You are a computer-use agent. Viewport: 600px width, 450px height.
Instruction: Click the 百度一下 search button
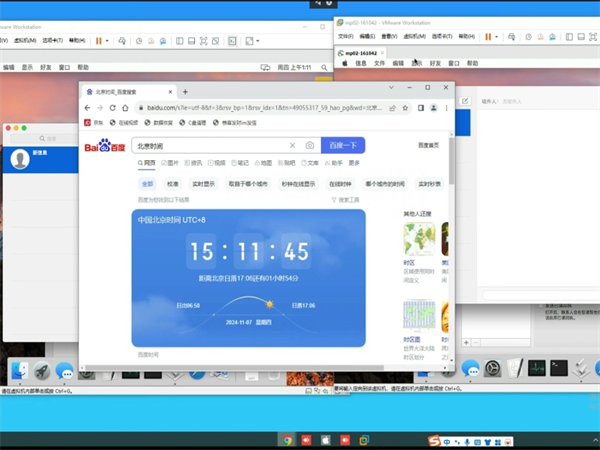coord(342,146)
